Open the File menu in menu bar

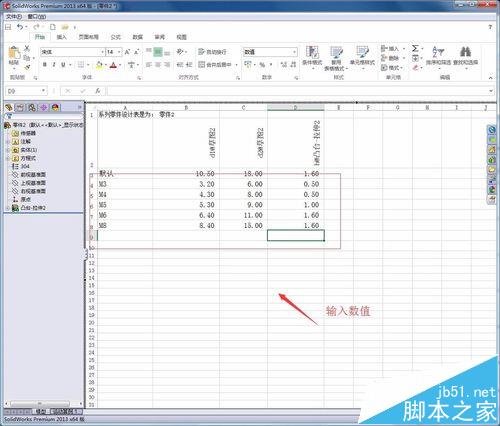pyautogui.click(x=14, y=16)
